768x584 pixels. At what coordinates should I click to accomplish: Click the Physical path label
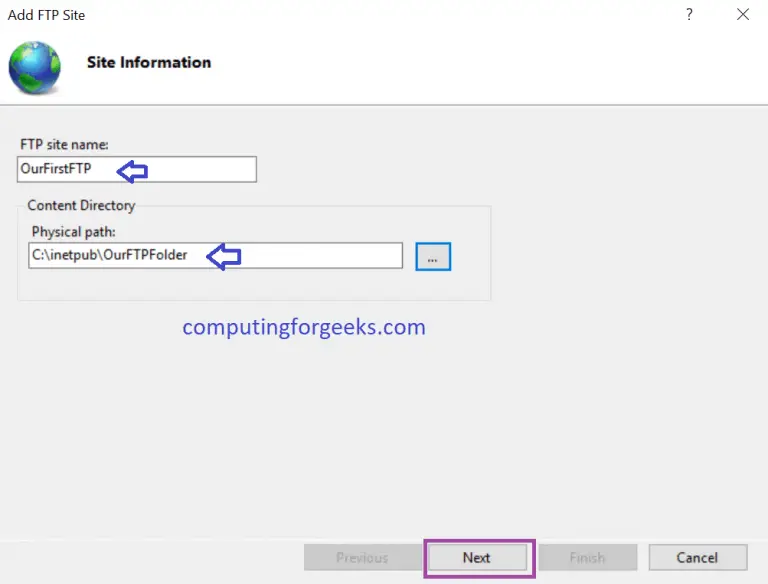pos(72,233)
